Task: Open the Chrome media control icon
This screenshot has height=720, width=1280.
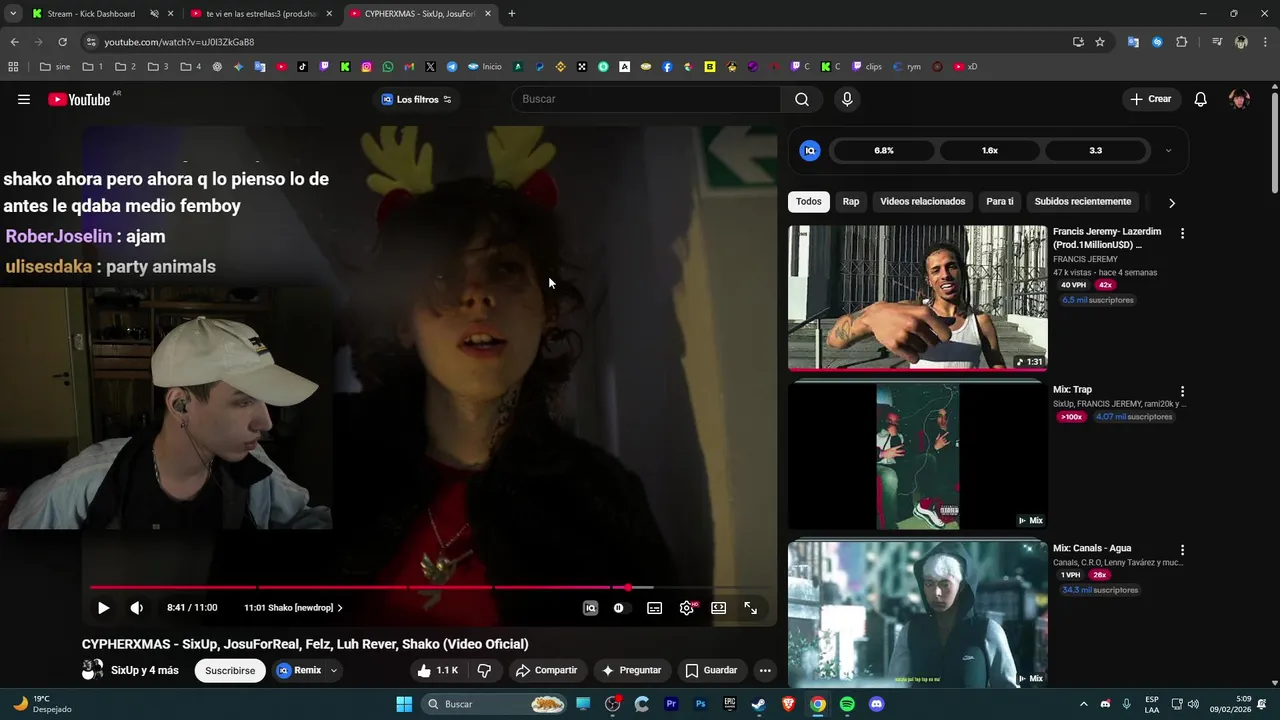Action: click(1217, 42)
